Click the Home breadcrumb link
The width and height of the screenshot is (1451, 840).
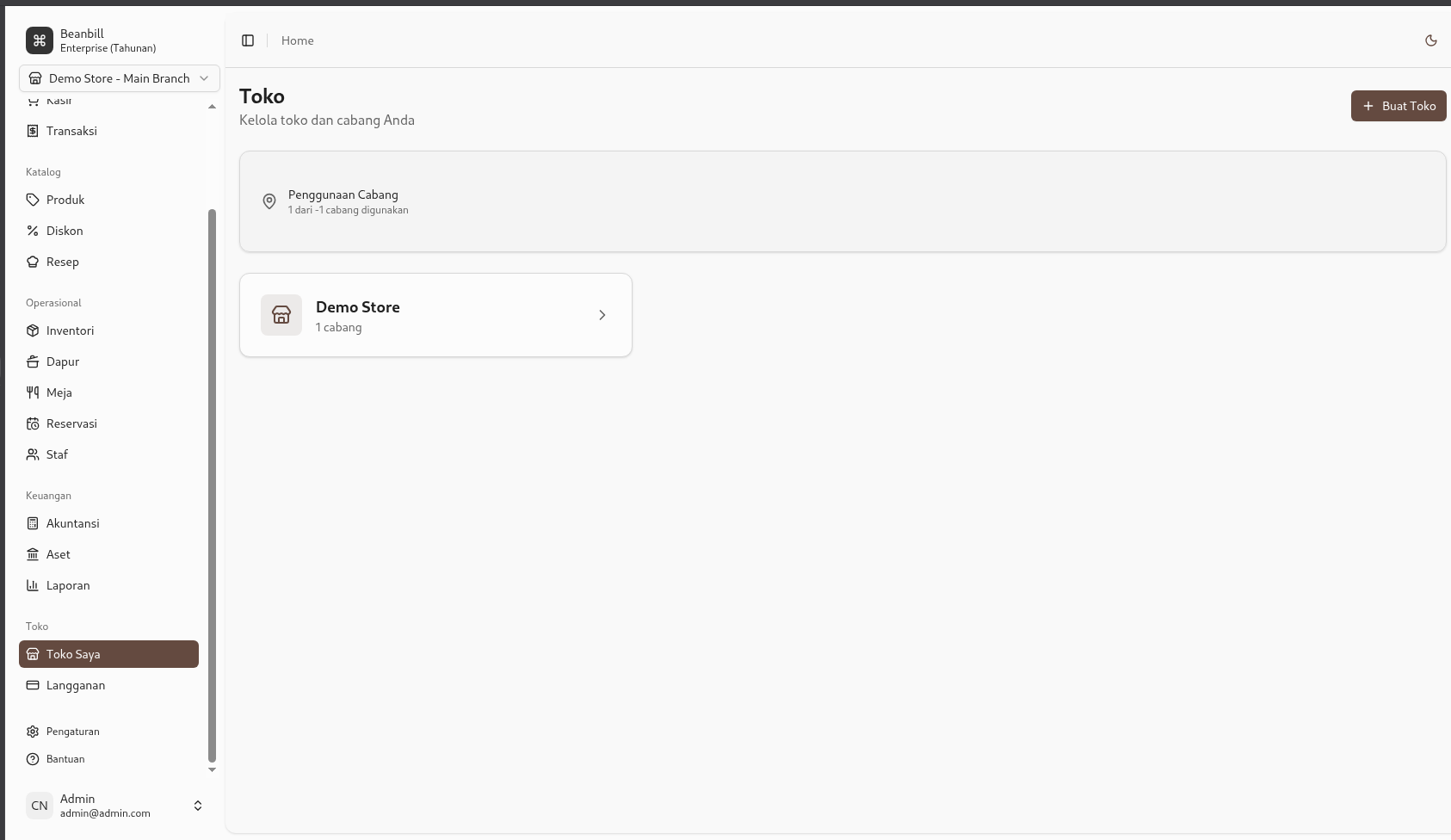tap(298, 40)
